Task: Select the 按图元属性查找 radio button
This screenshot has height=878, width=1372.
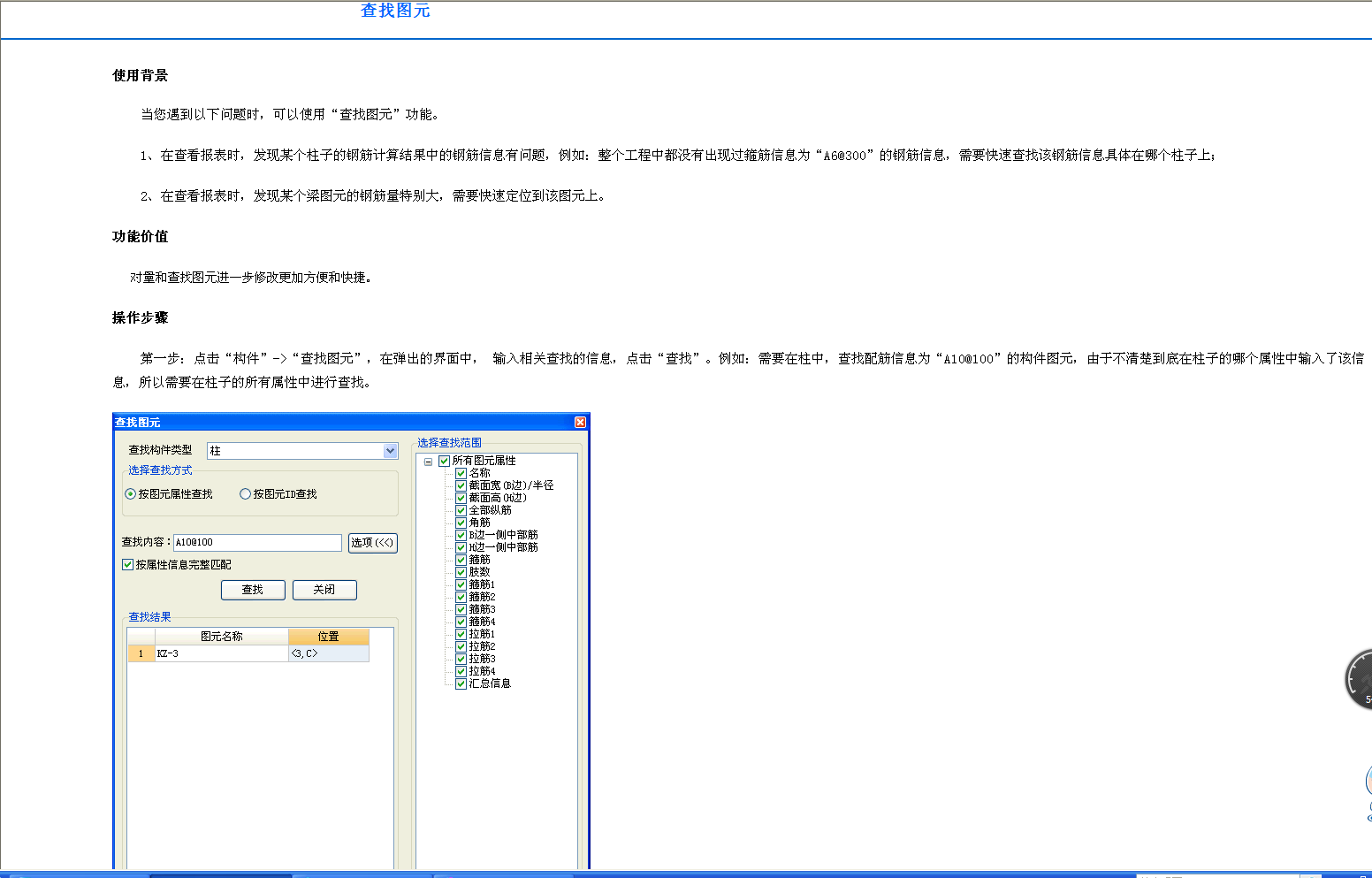Action: click(x=131, y=494)
